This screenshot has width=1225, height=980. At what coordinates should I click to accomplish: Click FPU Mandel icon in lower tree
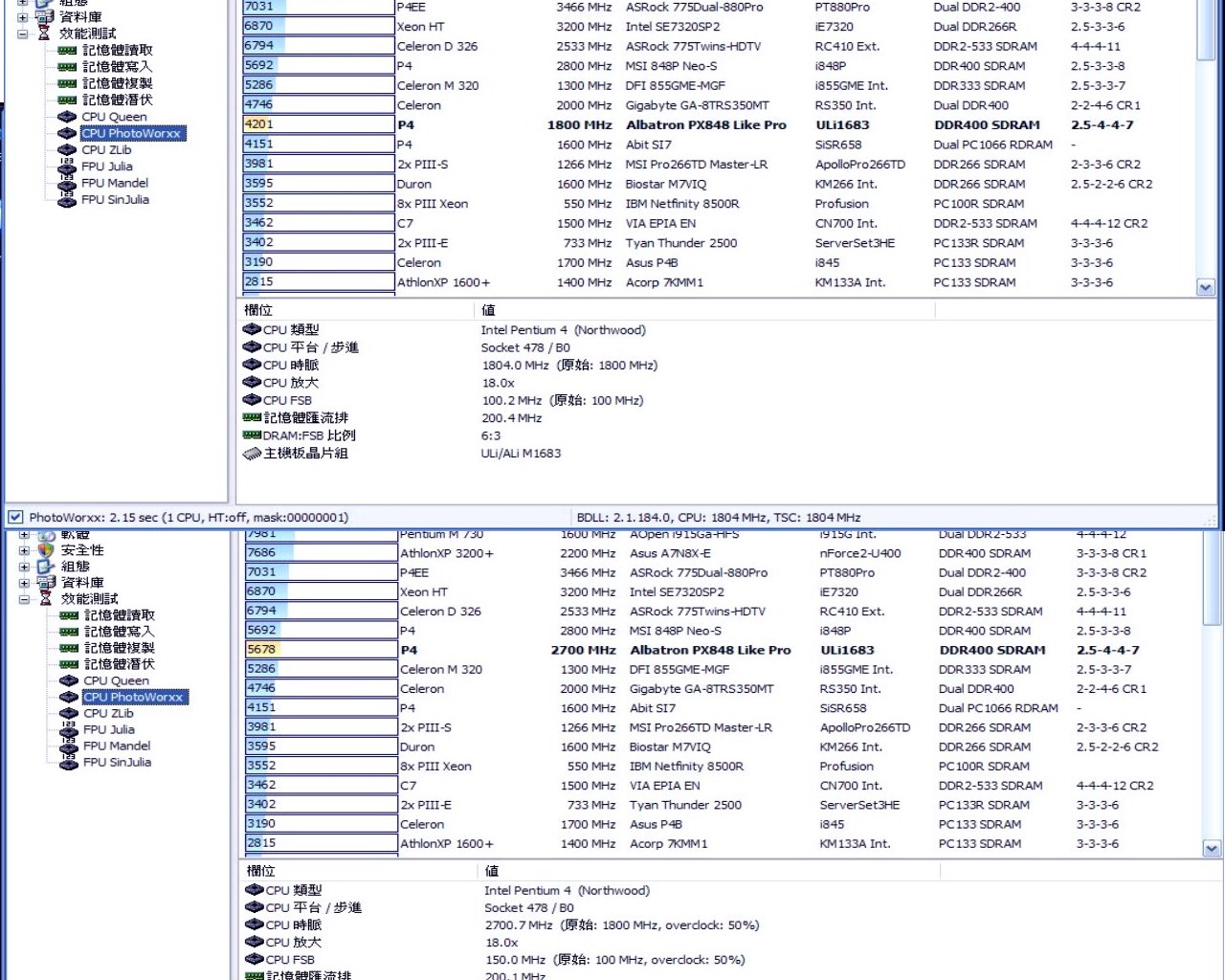tap(69, 746)
